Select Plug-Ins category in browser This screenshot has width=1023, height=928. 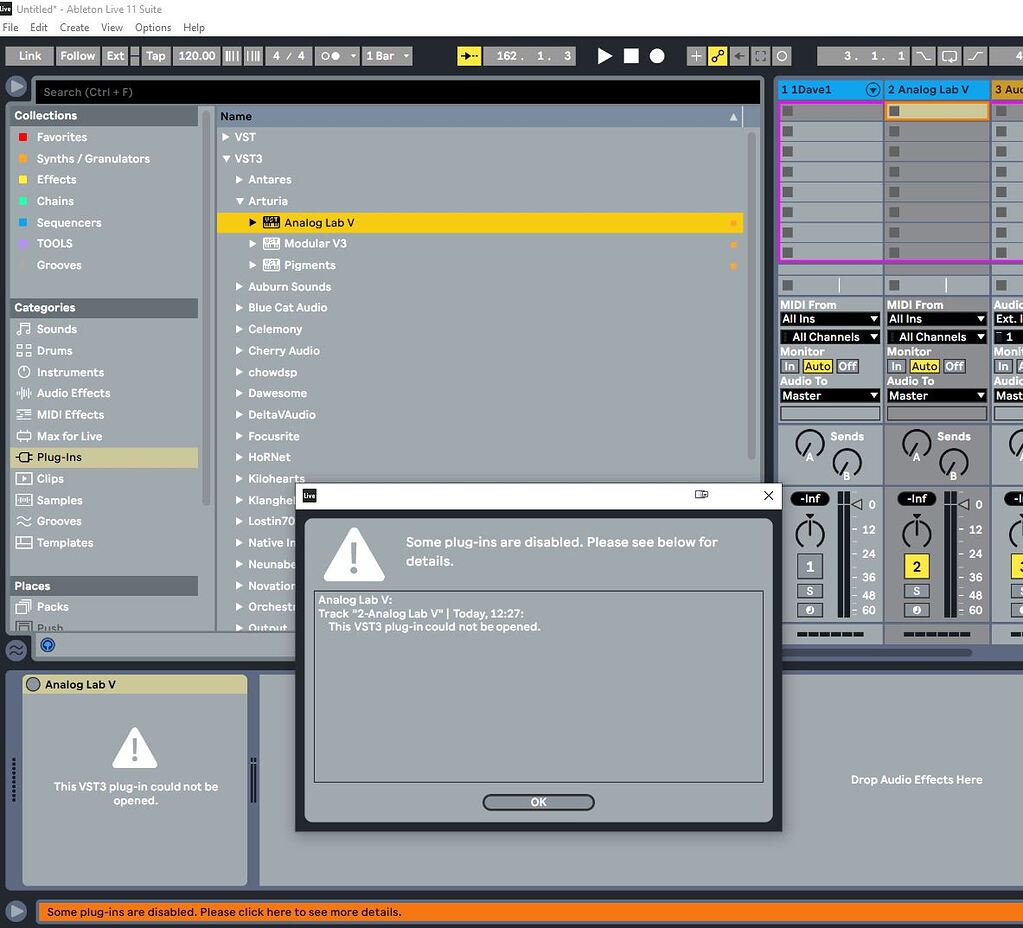pos(59,457)
